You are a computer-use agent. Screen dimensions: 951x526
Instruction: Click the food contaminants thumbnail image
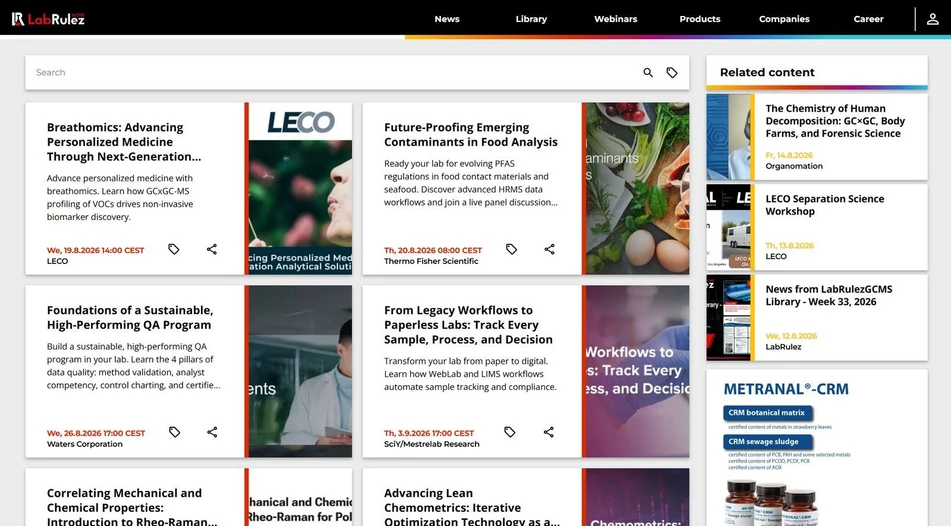[637, 188]
